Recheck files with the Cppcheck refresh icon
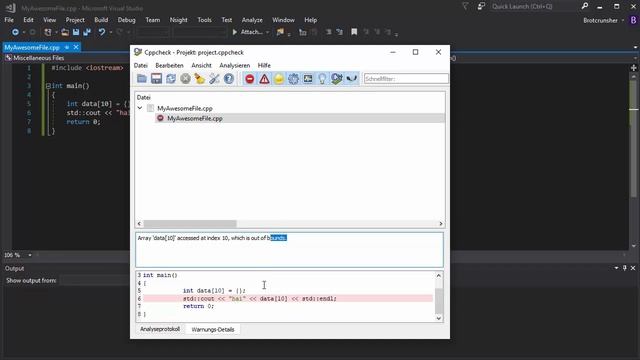The height and width of the screenshot is (360, 640). (x=171, y=79)
